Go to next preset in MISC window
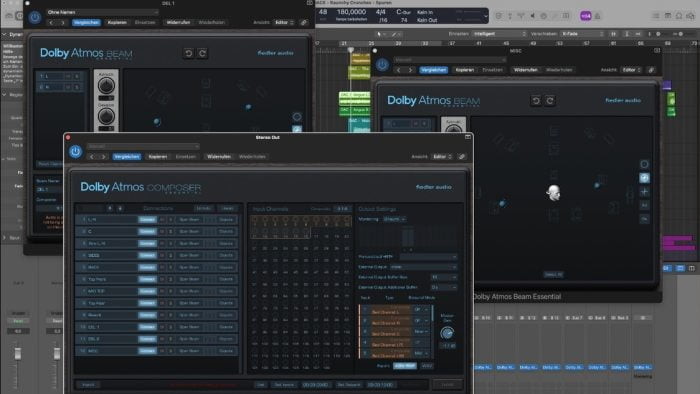 [410, 70]
